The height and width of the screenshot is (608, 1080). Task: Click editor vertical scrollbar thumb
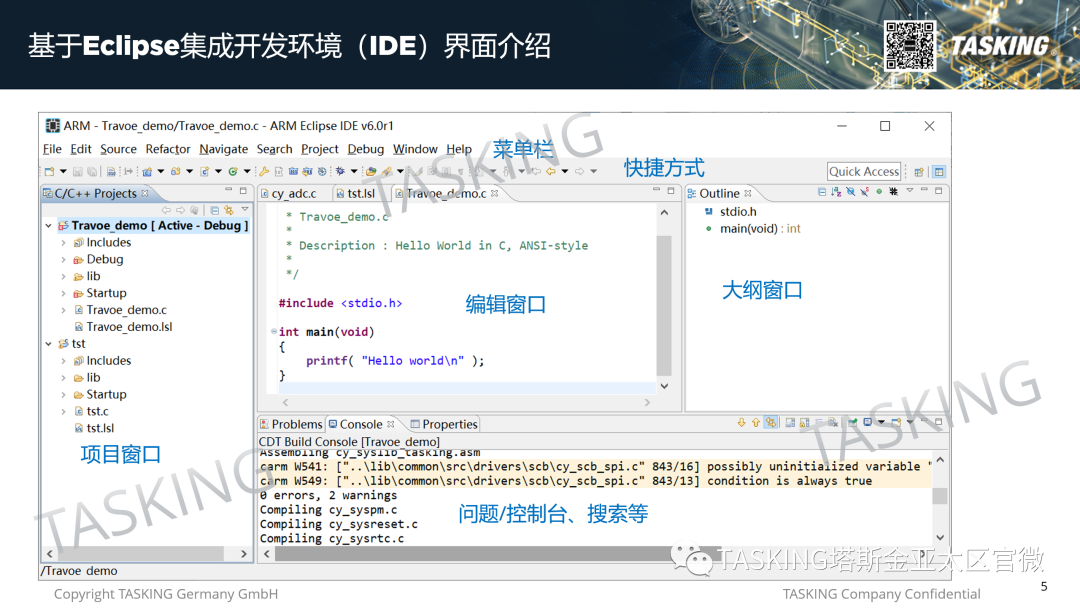pos(664,305)
